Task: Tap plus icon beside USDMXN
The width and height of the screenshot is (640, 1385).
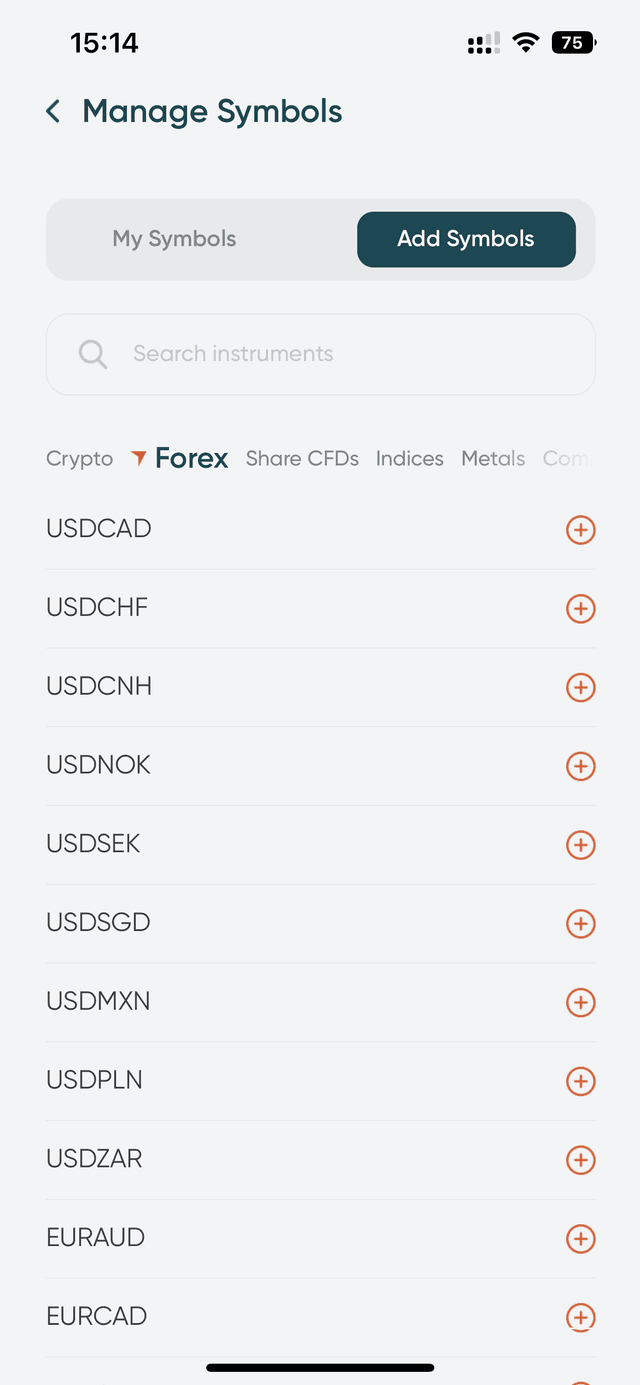Action: click(x=580, y=1002)
